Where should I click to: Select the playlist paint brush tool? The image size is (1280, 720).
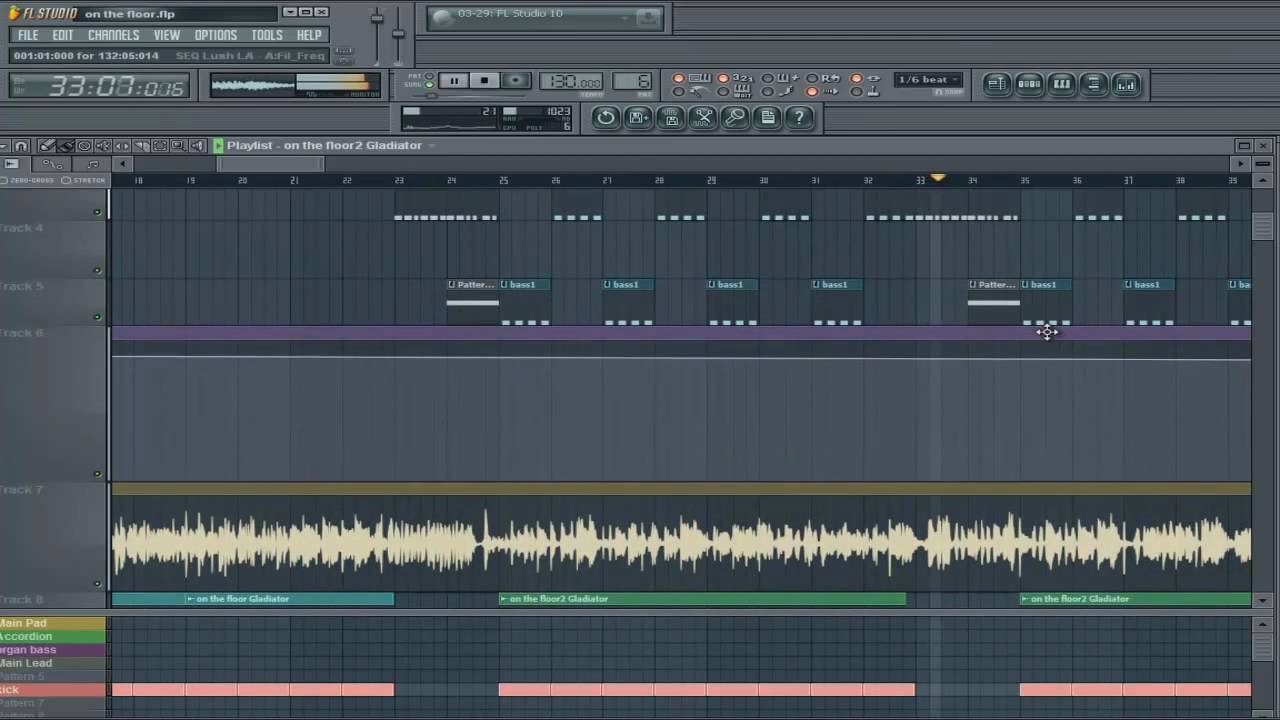[x=65, y=146]
